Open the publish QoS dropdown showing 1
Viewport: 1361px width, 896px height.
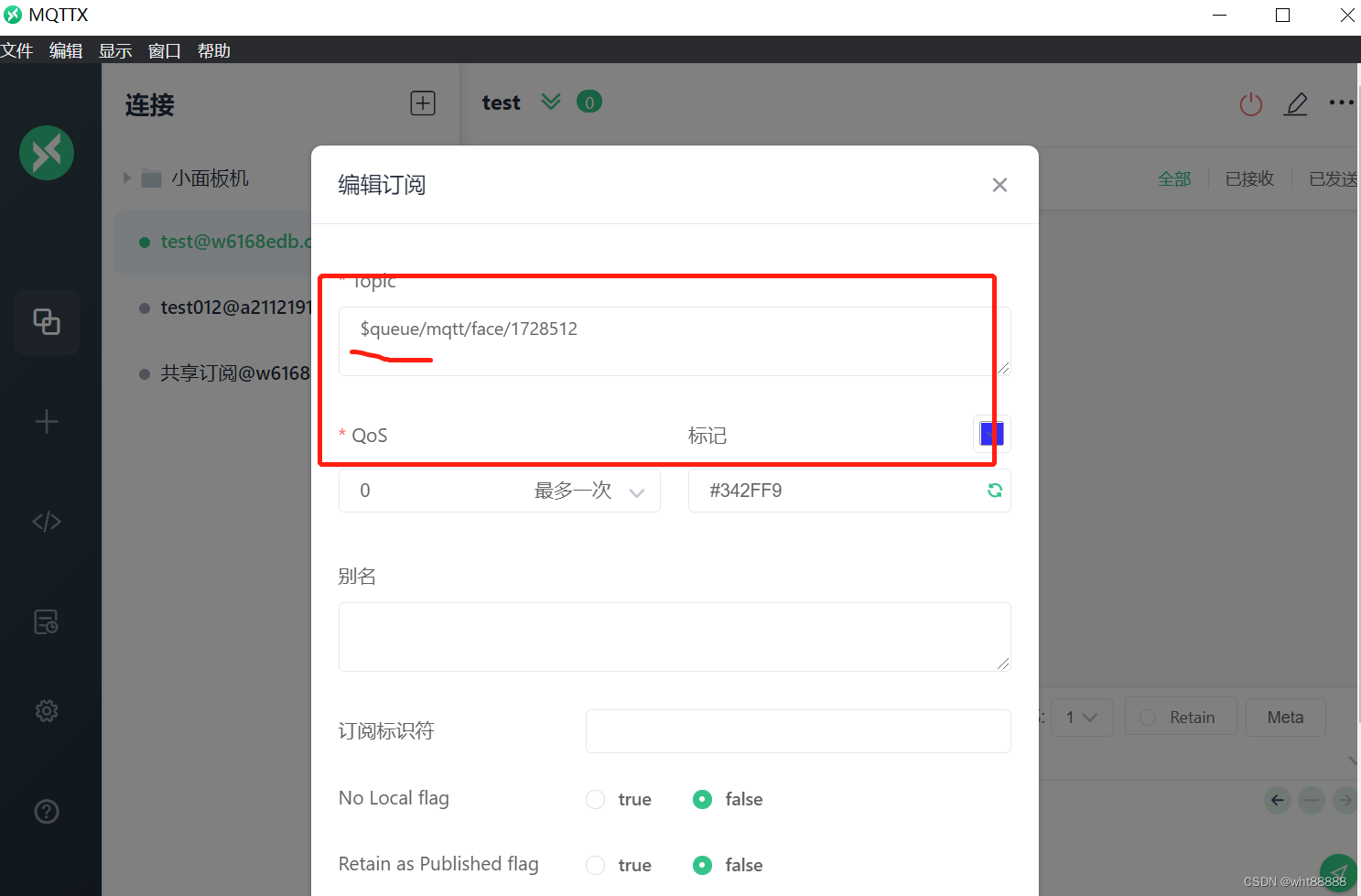click(x=1082, y=718)
